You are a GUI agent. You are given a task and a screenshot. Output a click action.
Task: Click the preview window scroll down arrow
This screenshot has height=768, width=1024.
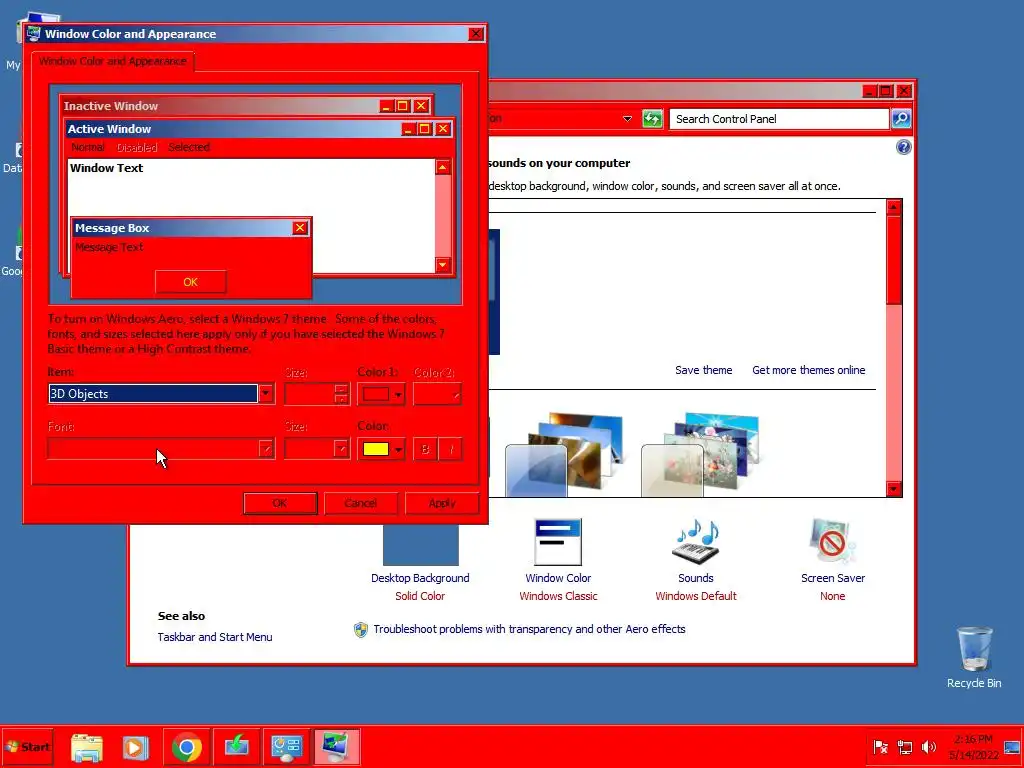click(443, 264)
